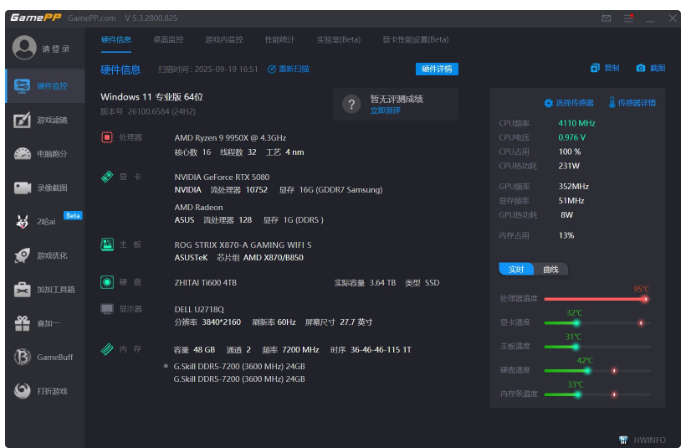Click the "352MHz" GPU frequency value
The height and width of the screenshot is (448, 684).
pos(574,186)
